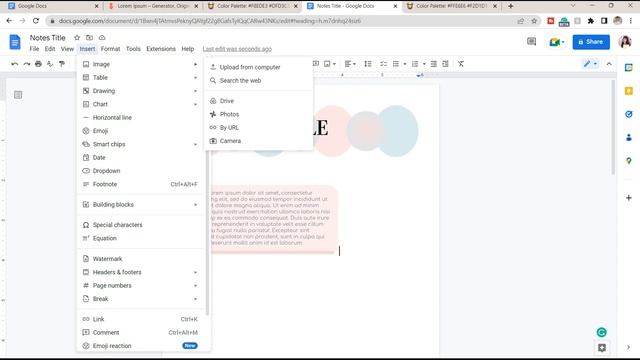Viewport: 640px width, 360px height.
Task: Select Special characters menu item
Action: coord(140,225)
